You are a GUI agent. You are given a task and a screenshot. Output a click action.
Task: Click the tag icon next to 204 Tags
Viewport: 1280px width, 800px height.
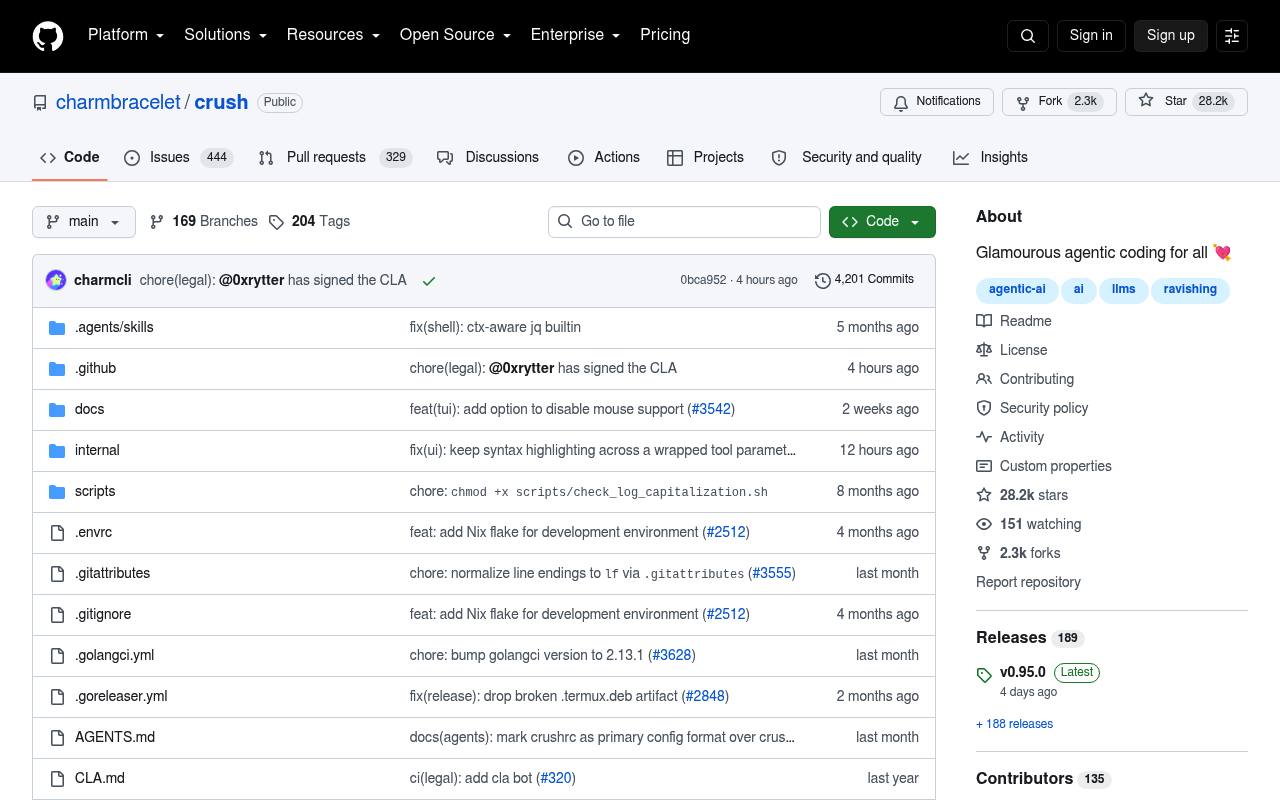click(277, 222)
